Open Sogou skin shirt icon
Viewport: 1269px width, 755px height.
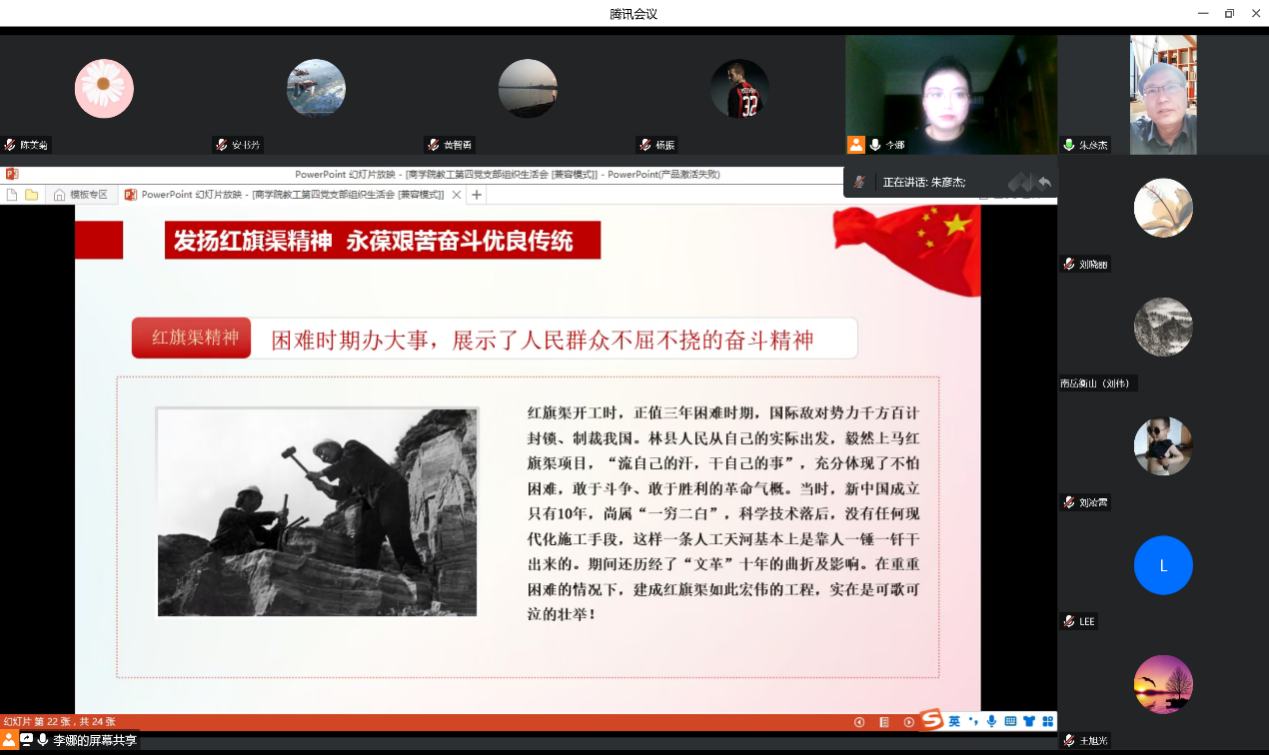pyautogui.click(x=1029, y=722)
